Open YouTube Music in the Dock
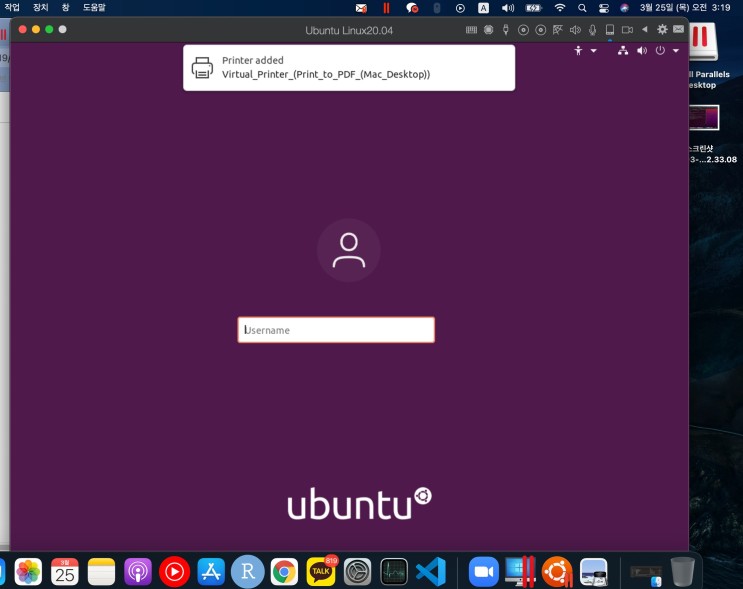The width and height of the screenshot is (743, 589). [x=174, y=571]
